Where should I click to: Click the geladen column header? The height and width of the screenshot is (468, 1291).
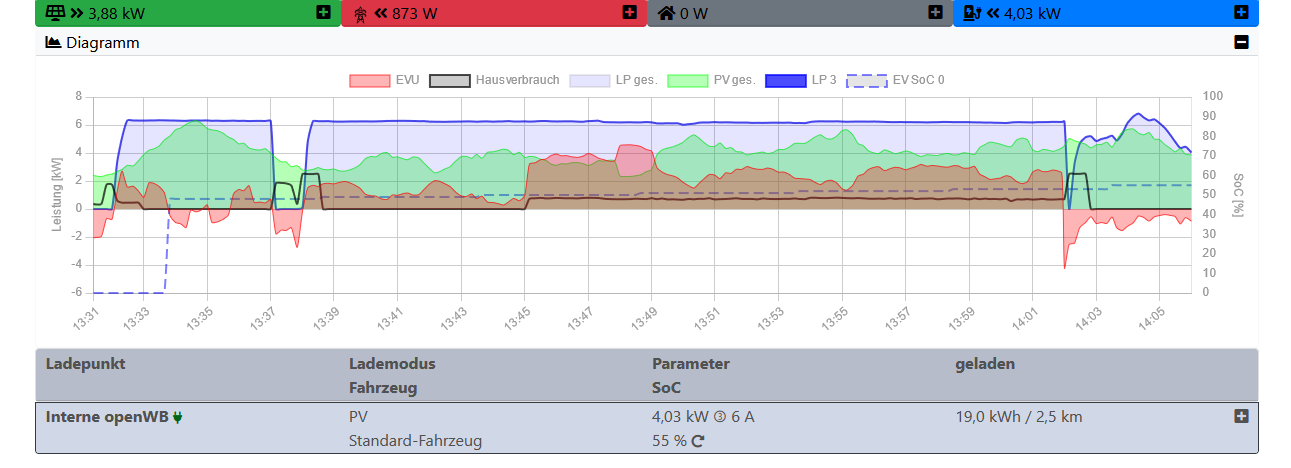985,364
